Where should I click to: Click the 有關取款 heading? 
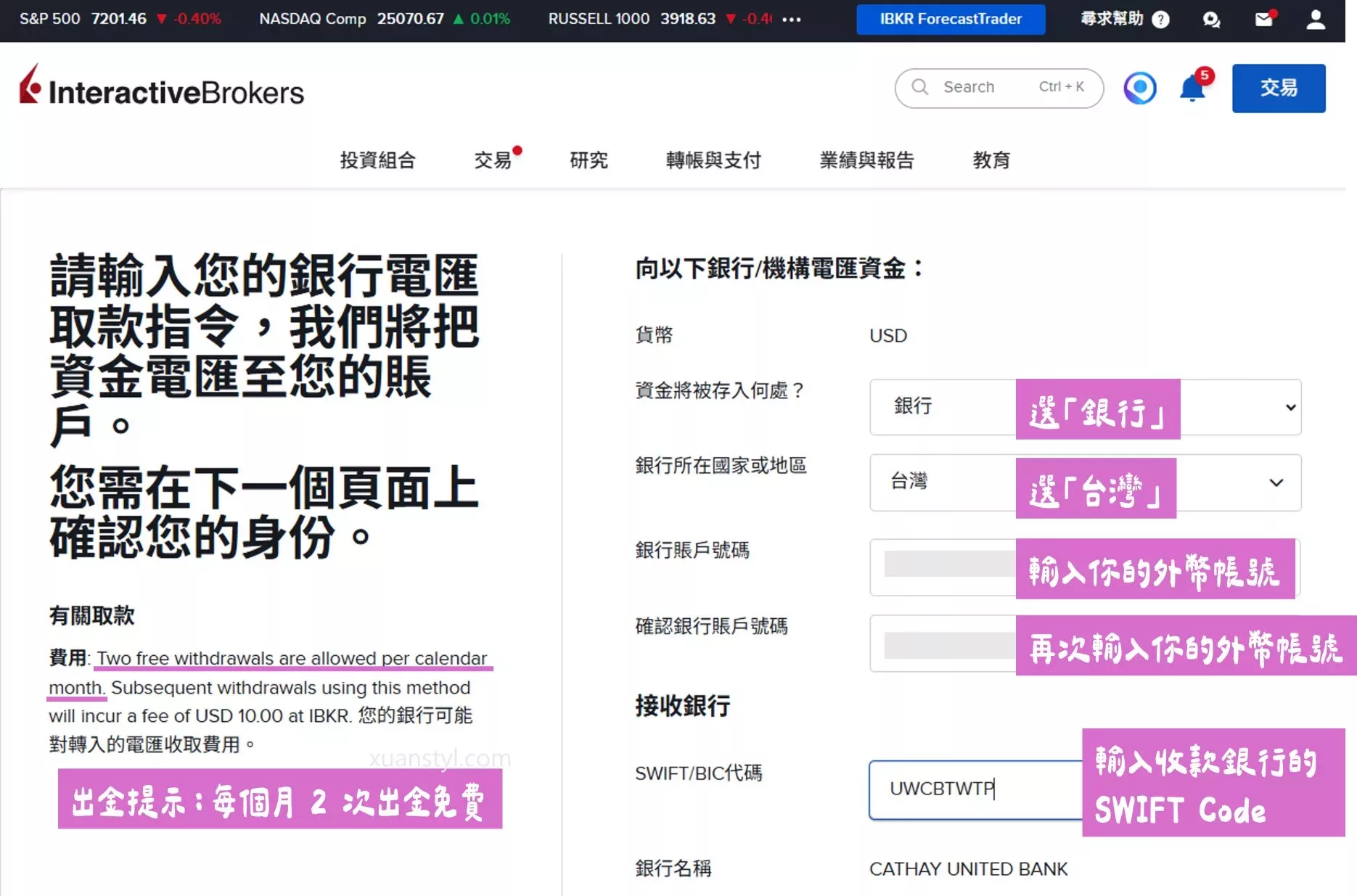[91, 616]
